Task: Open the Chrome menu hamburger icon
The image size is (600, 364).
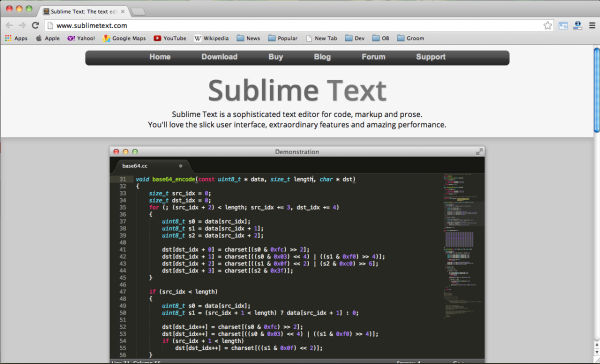Action: tap(592, 25)
